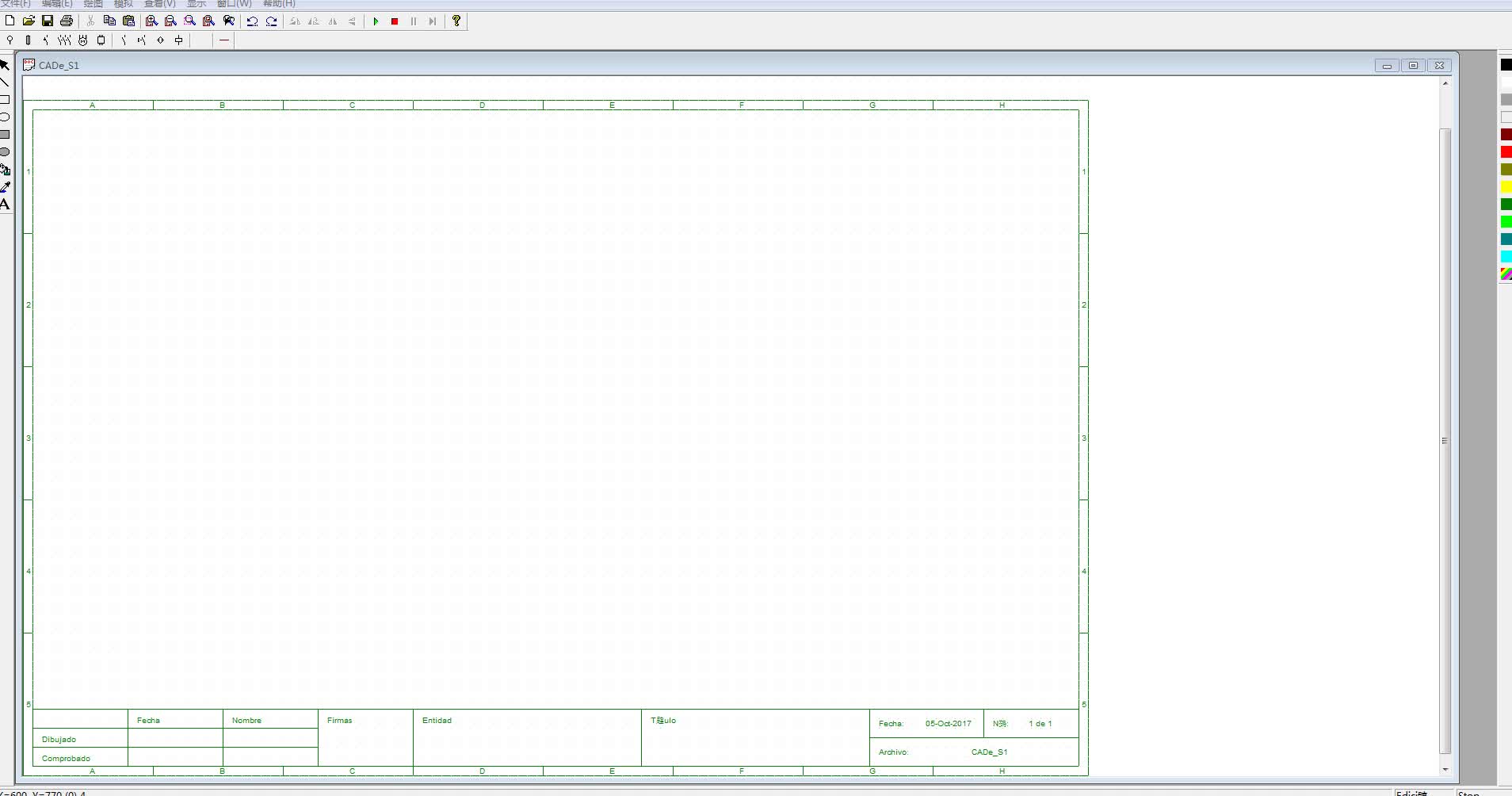This screenshot has width=1512, height=796.
Task: Stop simulation with the red square button
Action: point(395,21)
